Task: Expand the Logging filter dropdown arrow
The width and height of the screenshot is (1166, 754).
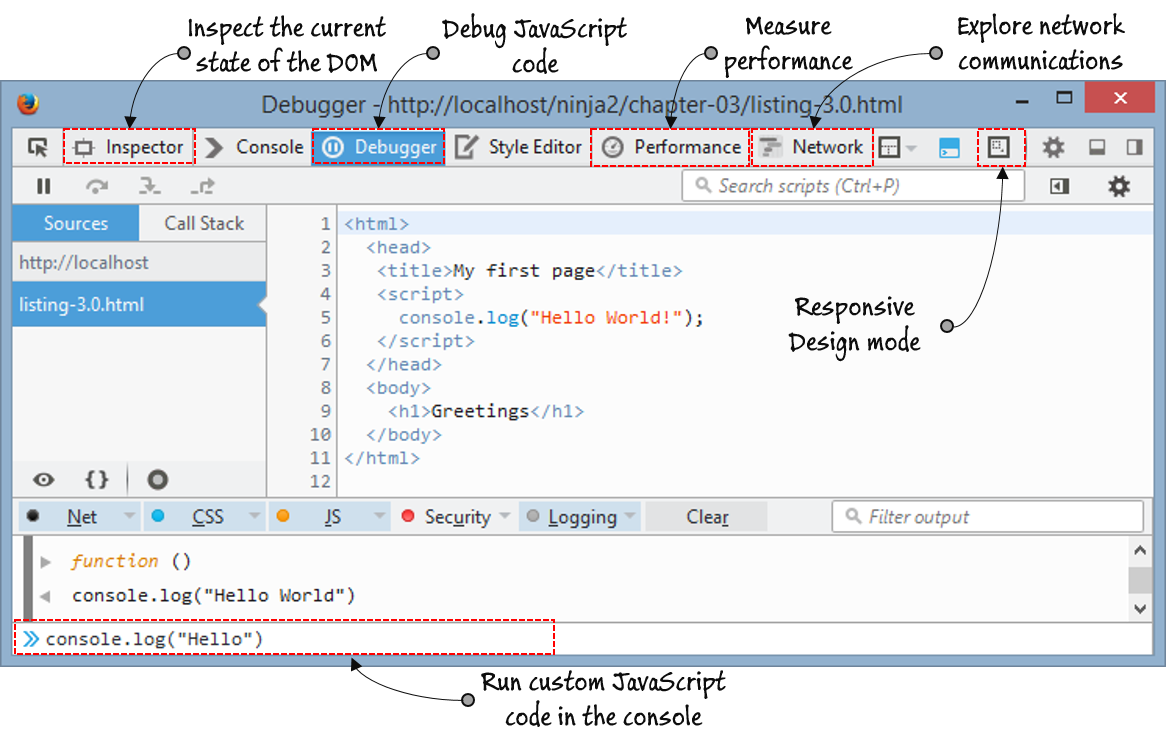Action: [631, 515]
